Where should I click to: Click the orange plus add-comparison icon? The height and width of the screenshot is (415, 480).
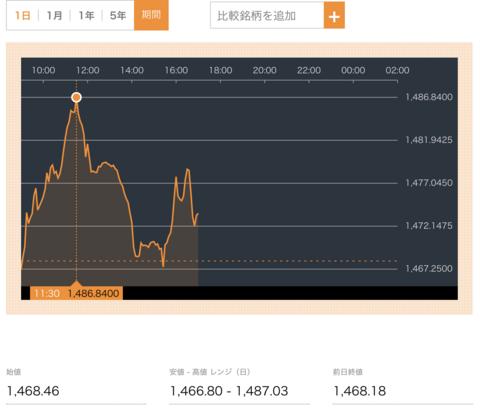click(x=334, y=15)
